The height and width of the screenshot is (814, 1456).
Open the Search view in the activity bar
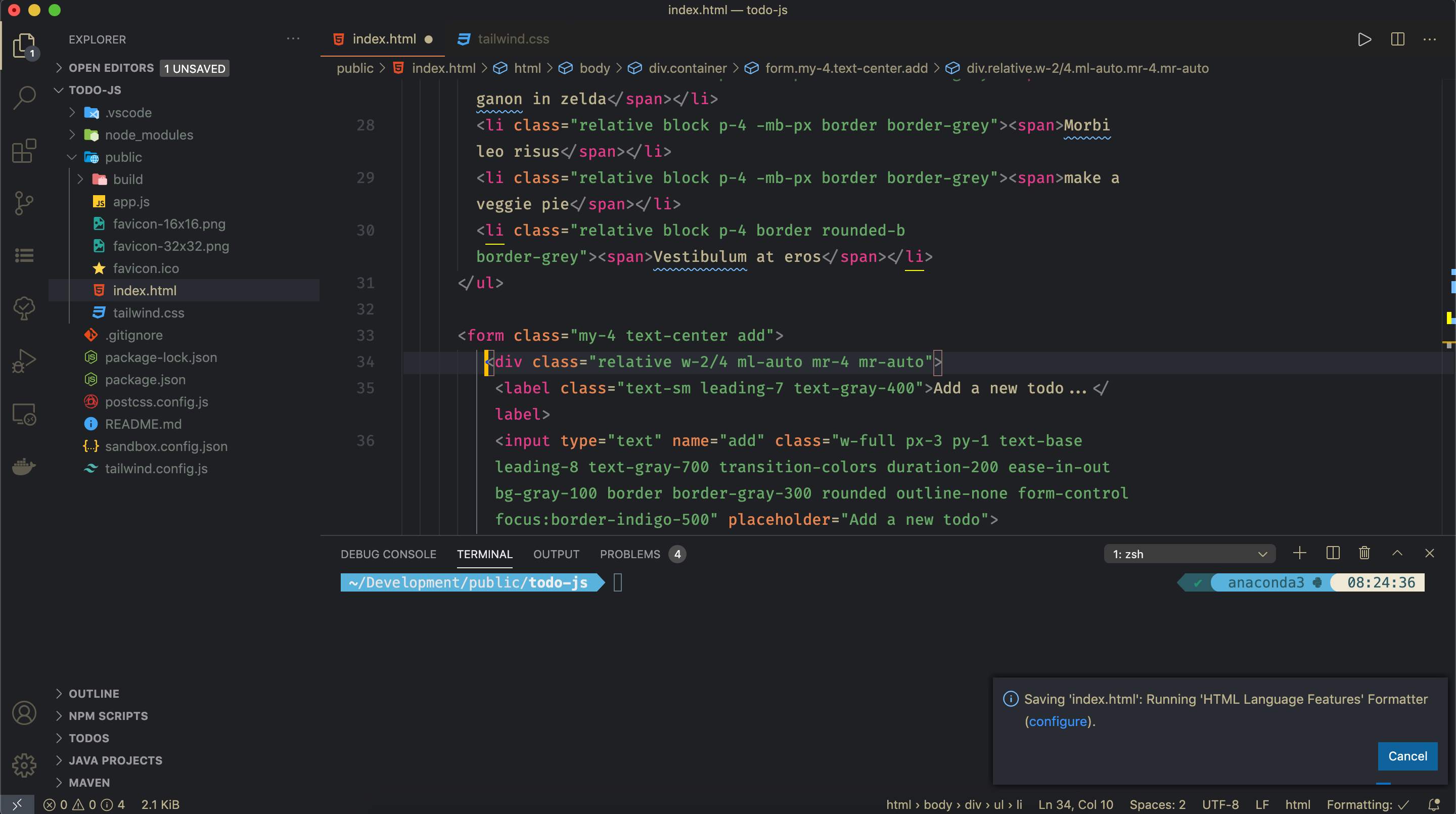(24, 97)
